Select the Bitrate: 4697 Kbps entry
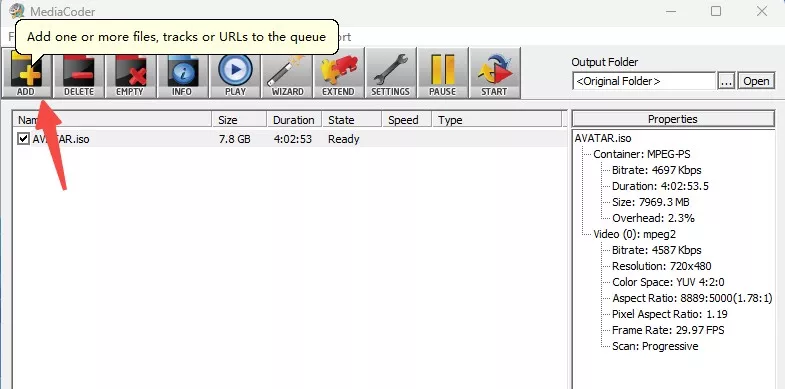 pyautogui.click(x=656, y=170)
